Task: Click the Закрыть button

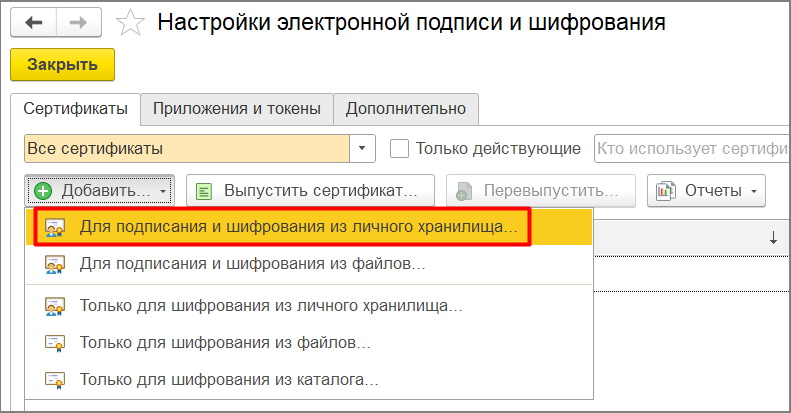Action: [63, 65]
